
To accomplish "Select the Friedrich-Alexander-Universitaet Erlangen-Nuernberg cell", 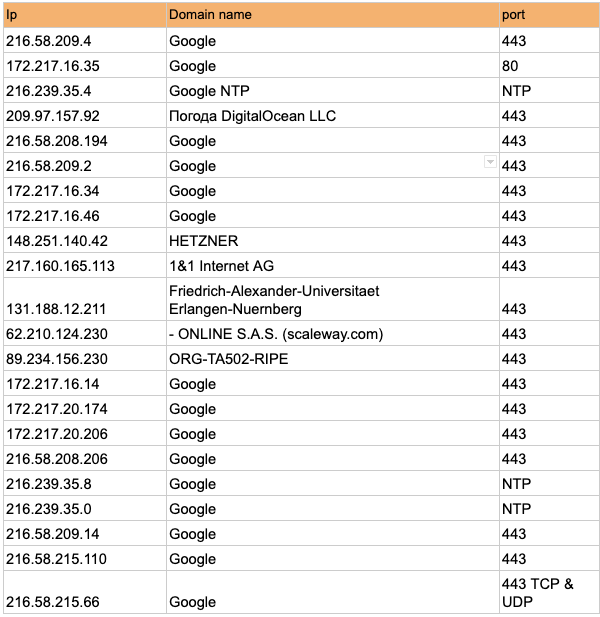I will point(331,299).
